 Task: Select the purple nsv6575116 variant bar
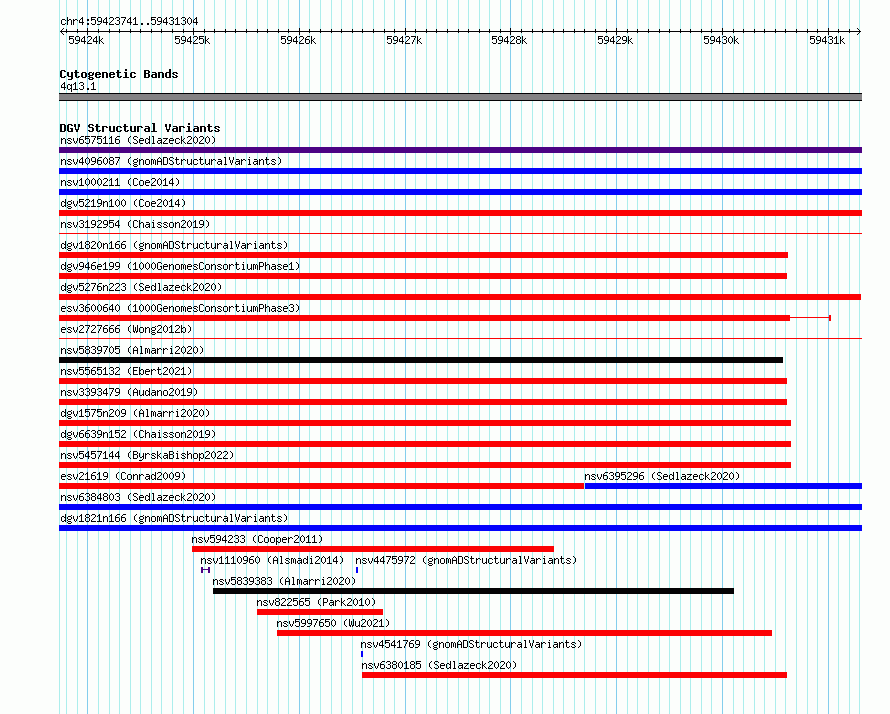460,150
